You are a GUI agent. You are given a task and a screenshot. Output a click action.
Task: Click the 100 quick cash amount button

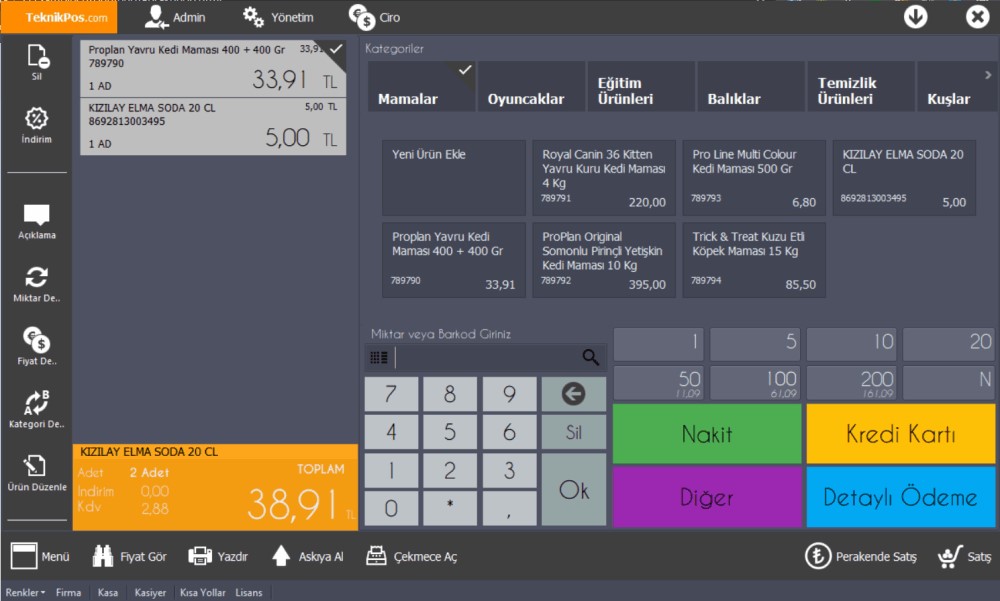point(754,382)
